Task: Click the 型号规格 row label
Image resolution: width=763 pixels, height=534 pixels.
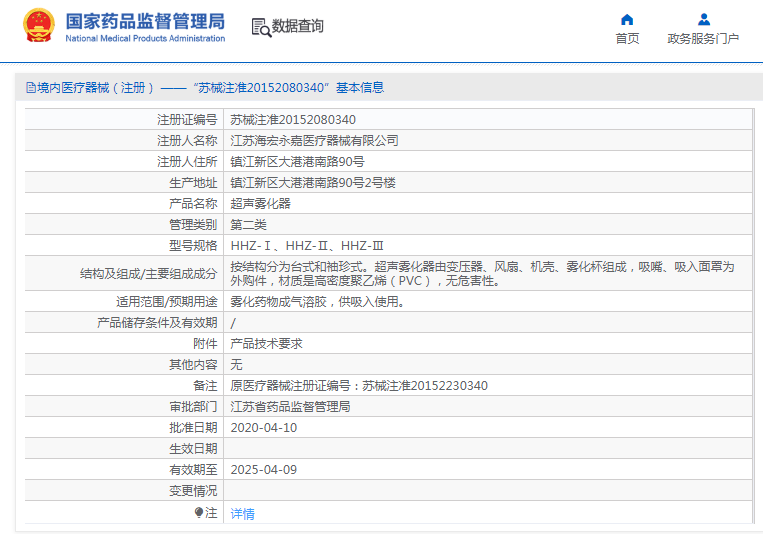Action: tap(193, 245)
